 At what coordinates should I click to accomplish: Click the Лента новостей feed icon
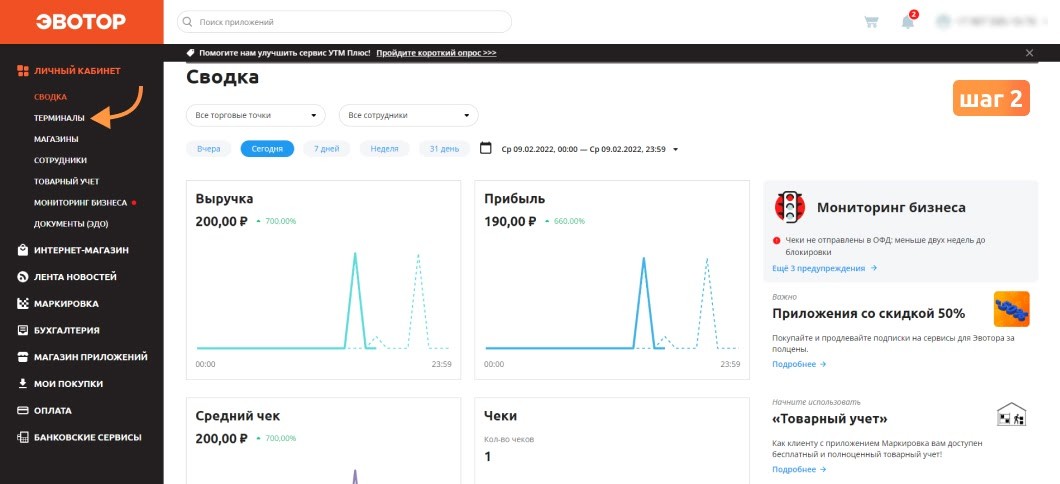click(x=22, y=276)
